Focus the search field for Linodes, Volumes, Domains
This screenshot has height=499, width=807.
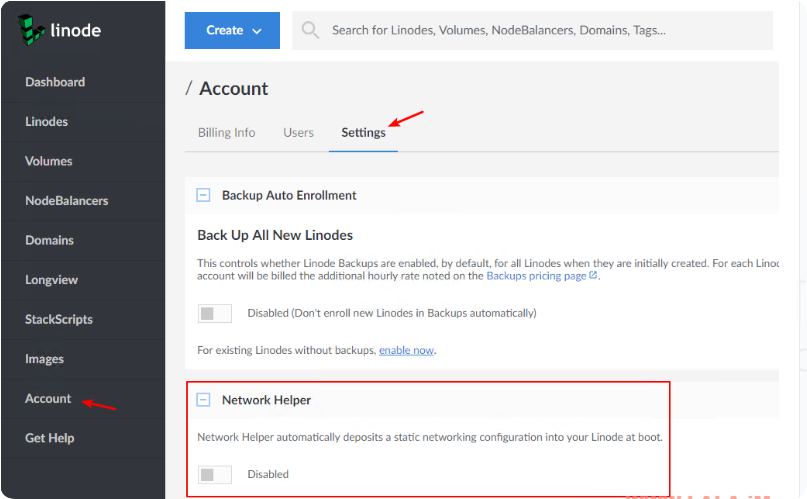[x=533, y=30]
